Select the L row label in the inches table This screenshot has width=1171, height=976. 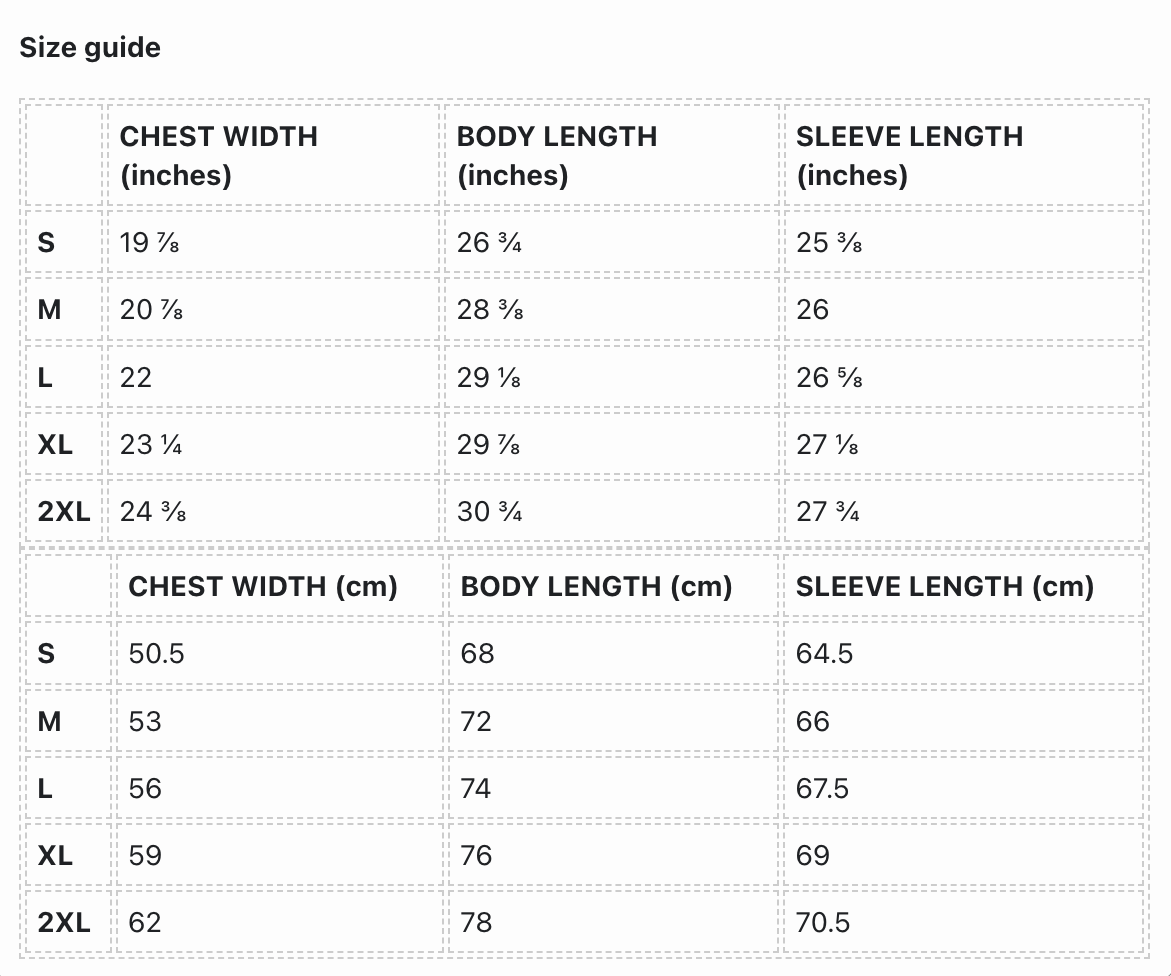[46, 377]
